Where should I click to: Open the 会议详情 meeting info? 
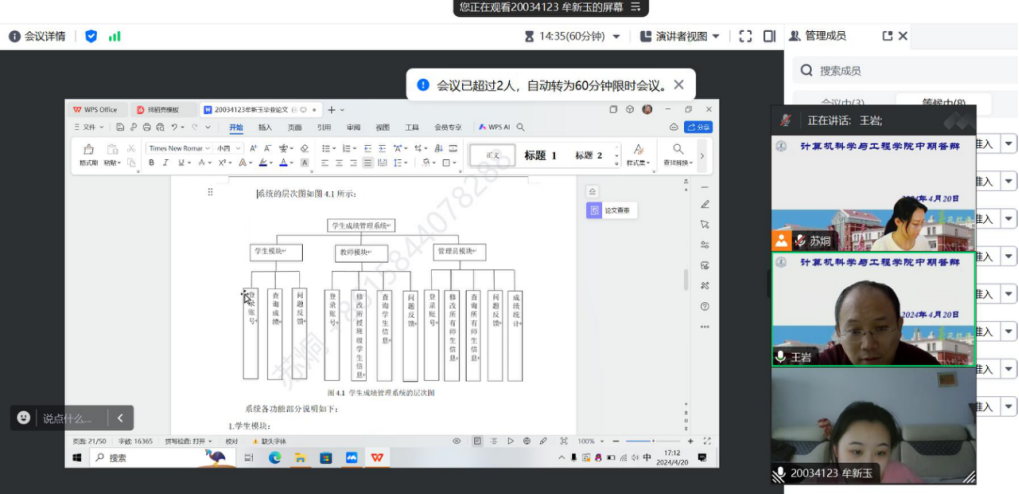tap(38, 36)
